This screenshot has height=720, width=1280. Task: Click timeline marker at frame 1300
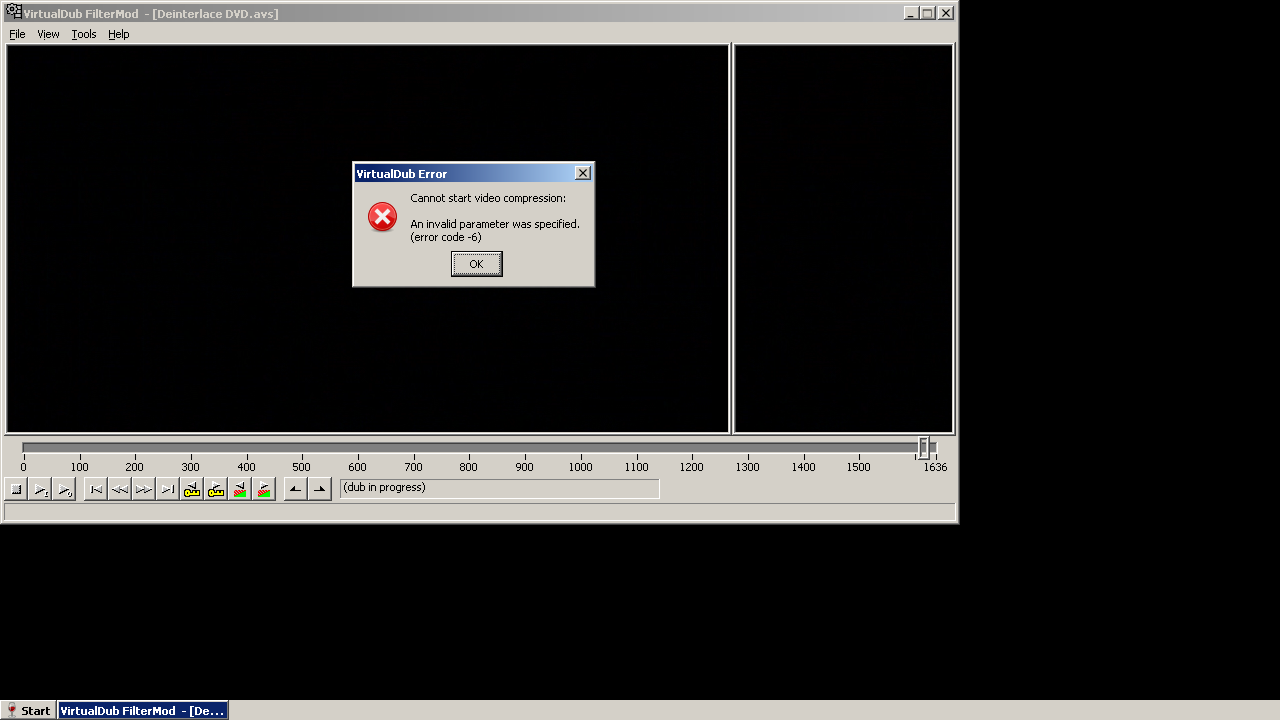click(747, 467)
